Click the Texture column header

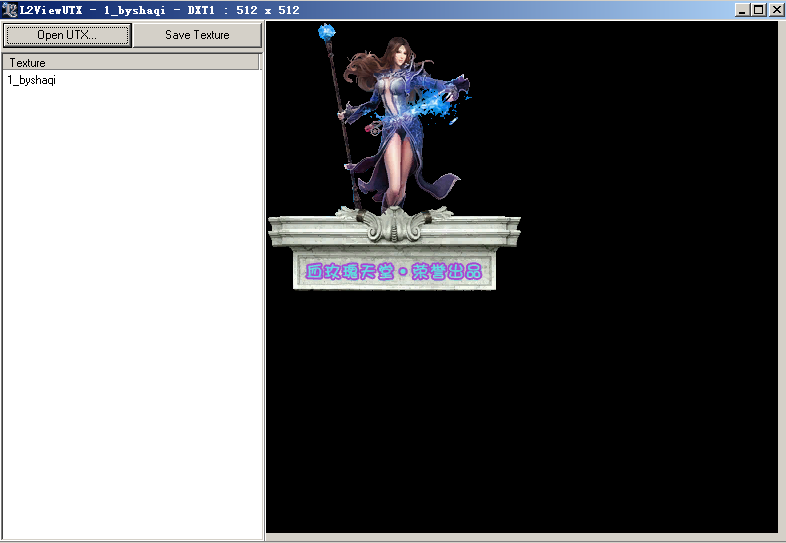pyautogui.click(x=131, y=63)
